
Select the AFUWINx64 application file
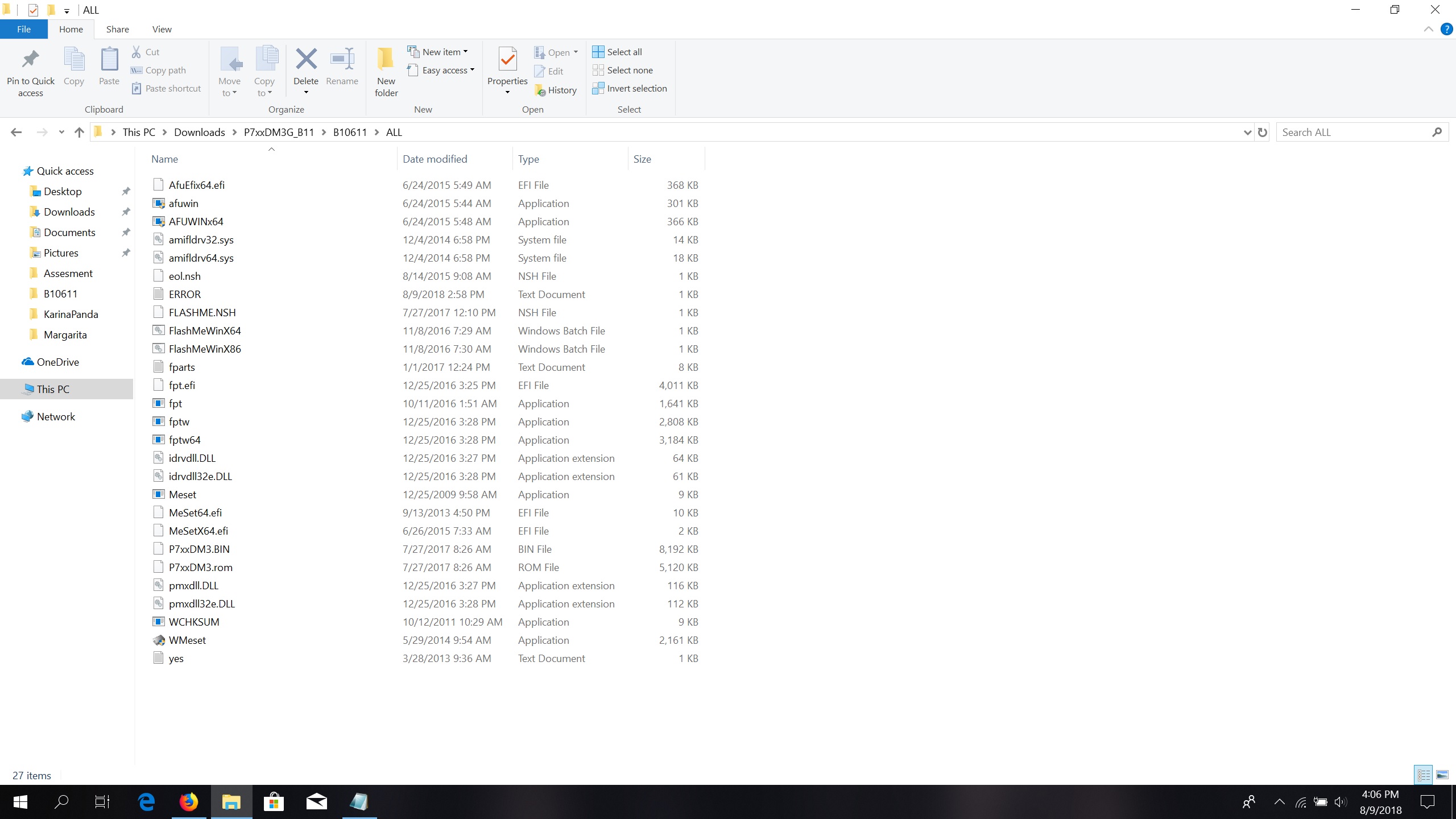point(196,221)
